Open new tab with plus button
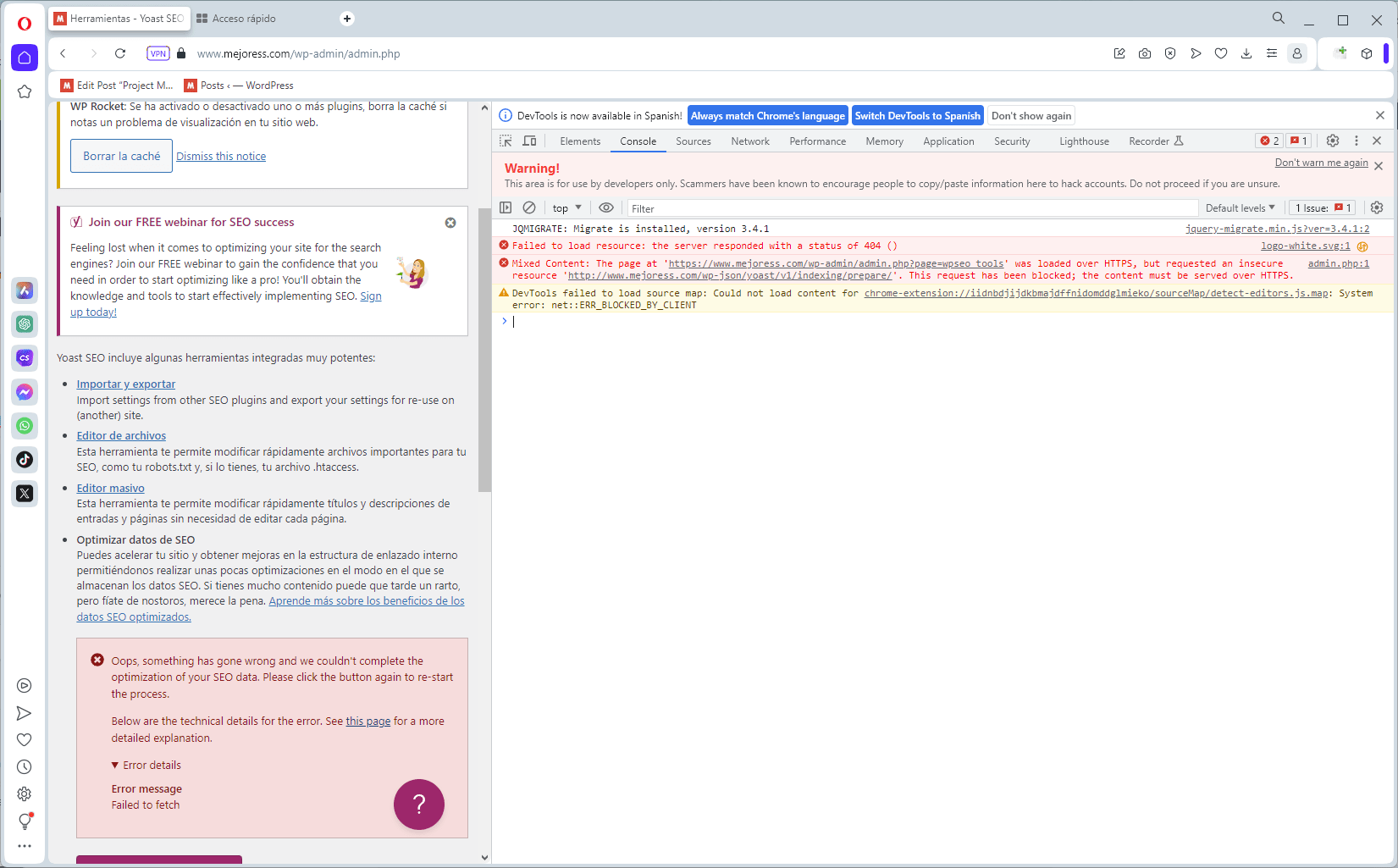The width and height of the screenshot is (1398, 868). 347,19
